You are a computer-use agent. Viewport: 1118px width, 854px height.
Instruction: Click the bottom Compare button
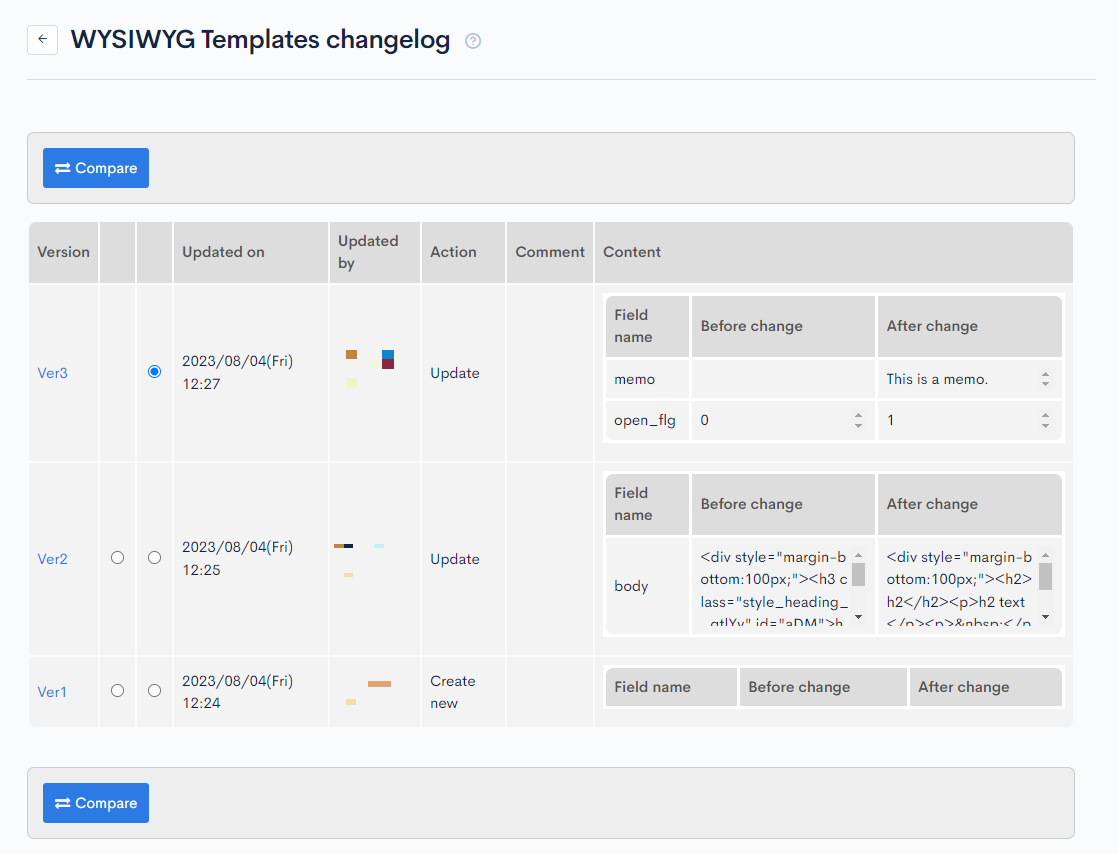click(95, 803)
